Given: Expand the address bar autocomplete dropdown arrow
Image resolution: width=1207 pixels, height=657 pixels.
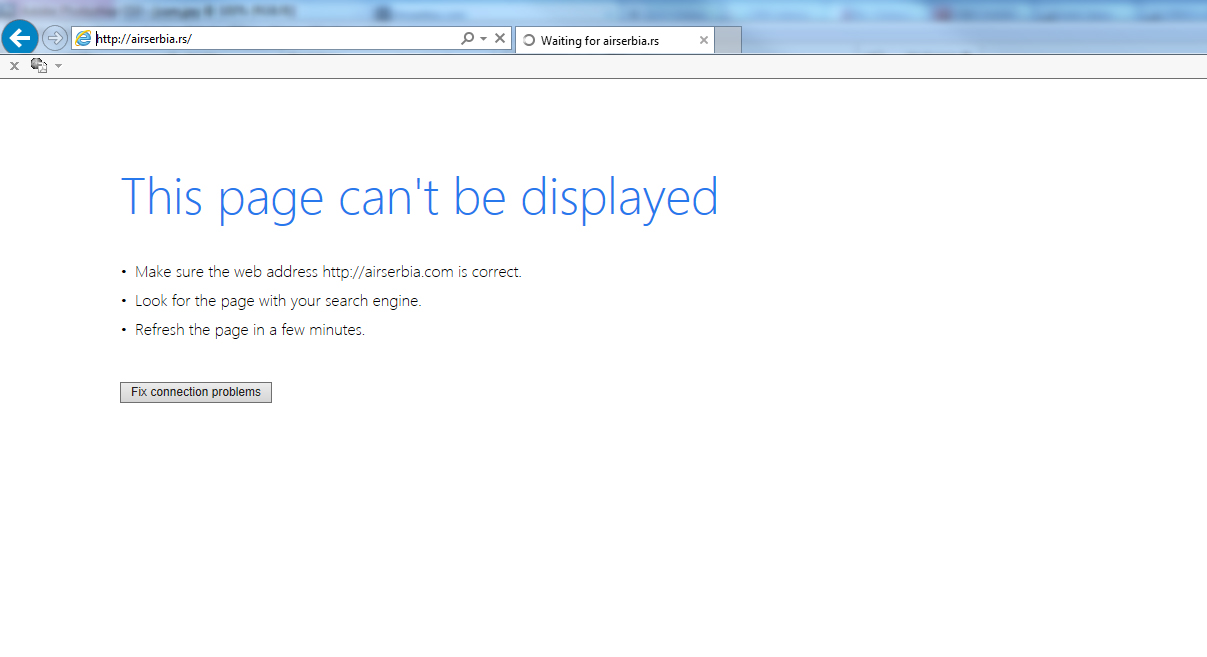Looking at the screenshot, I should click(x=484, y=39).
